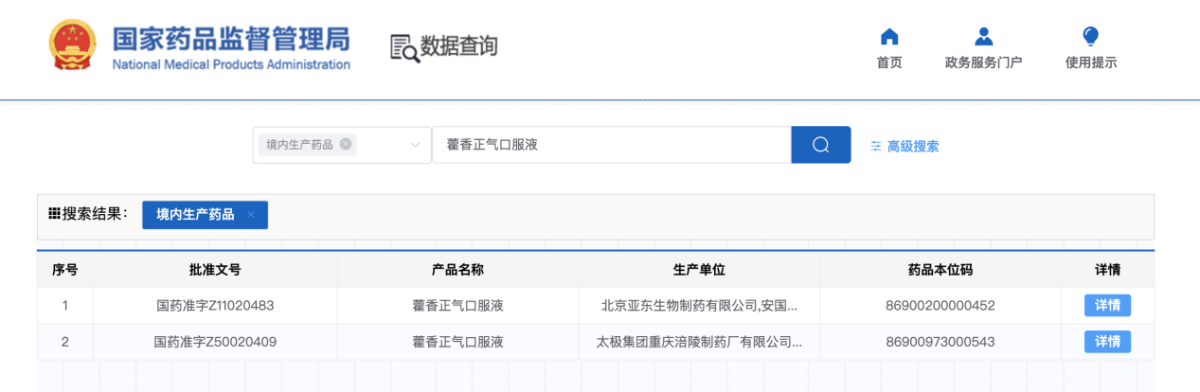Image resolution: width=1200 pixels, height=392 pixels.
Task: Click the blue magnifier search button
Action: tap(821, 145)
